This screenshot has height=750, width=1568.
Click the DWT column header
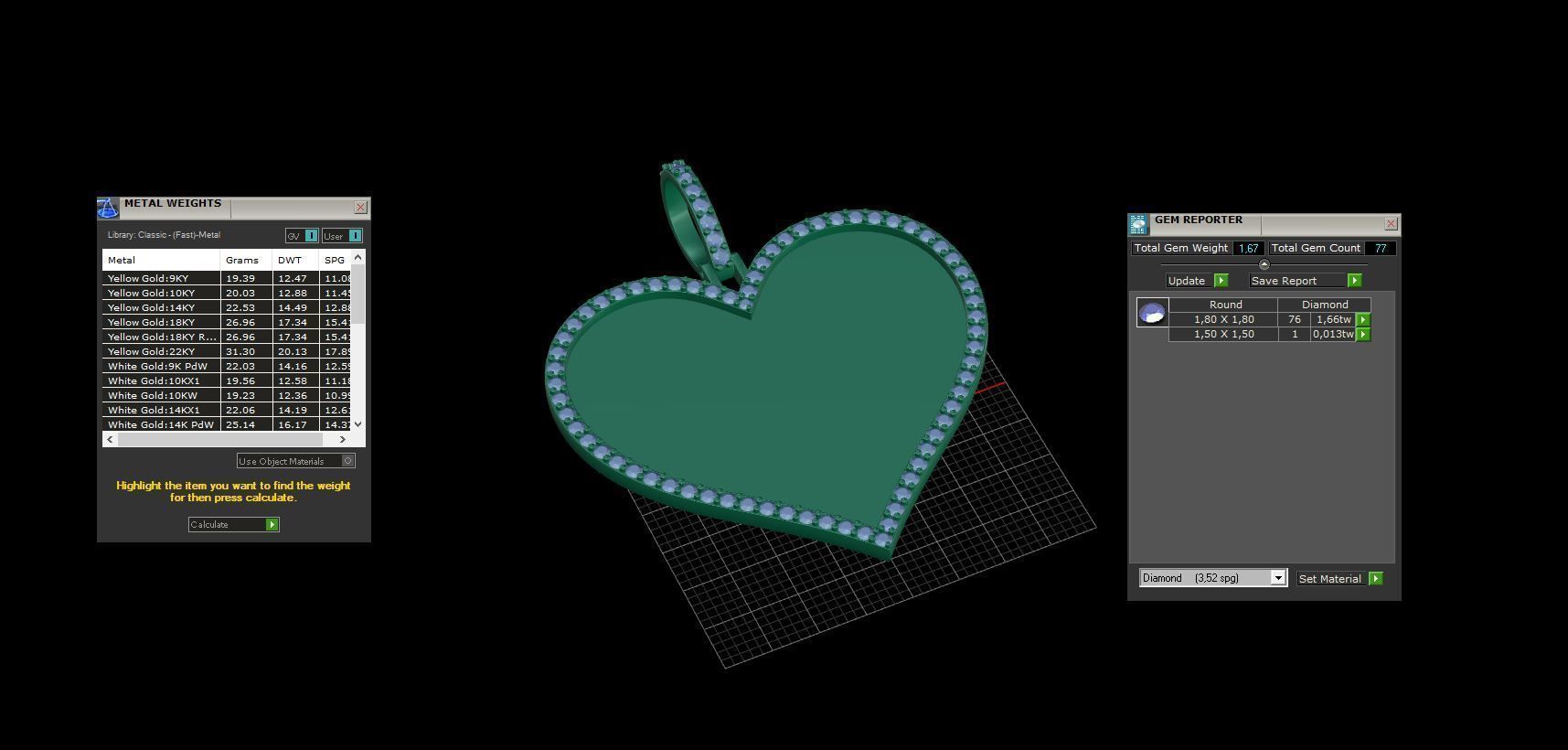point(295,261)
